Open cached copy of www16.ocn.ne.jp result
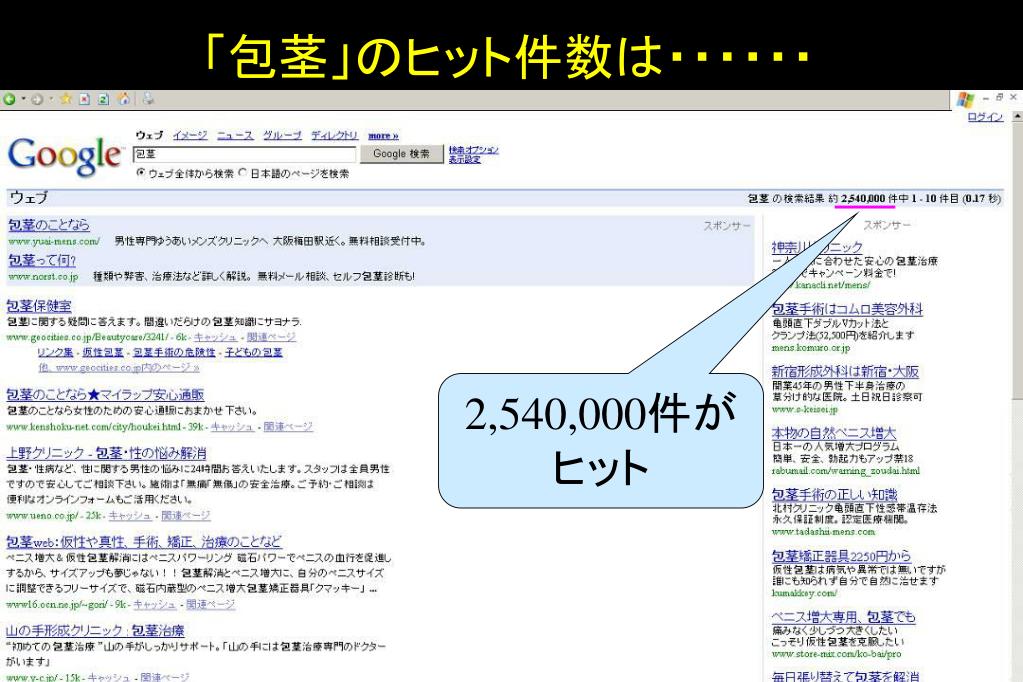Viewport: 1023px width, 682px height. (x=155, y=604)
